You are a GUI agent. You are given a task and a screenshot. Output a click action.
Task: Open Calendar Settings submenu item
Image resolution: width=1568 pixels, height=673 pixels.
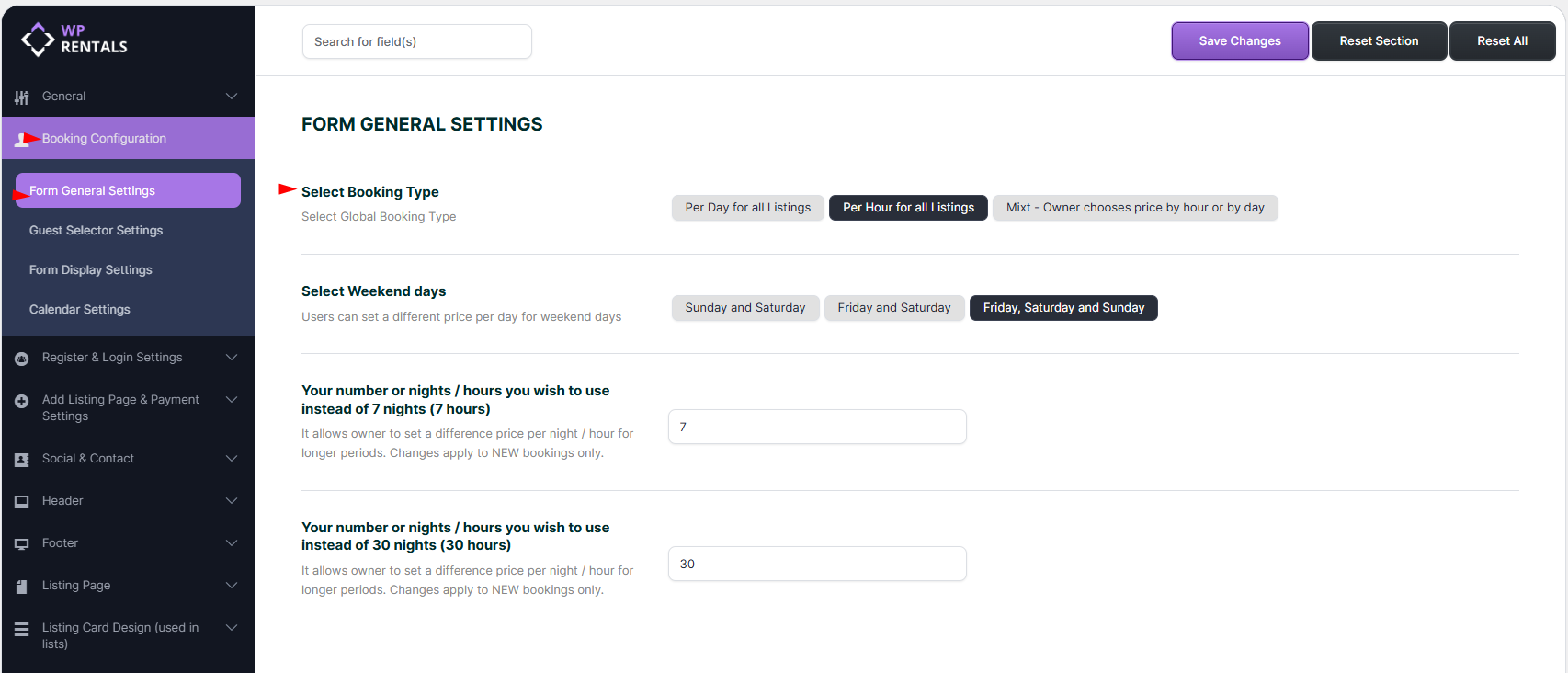(x=80, y=310)
